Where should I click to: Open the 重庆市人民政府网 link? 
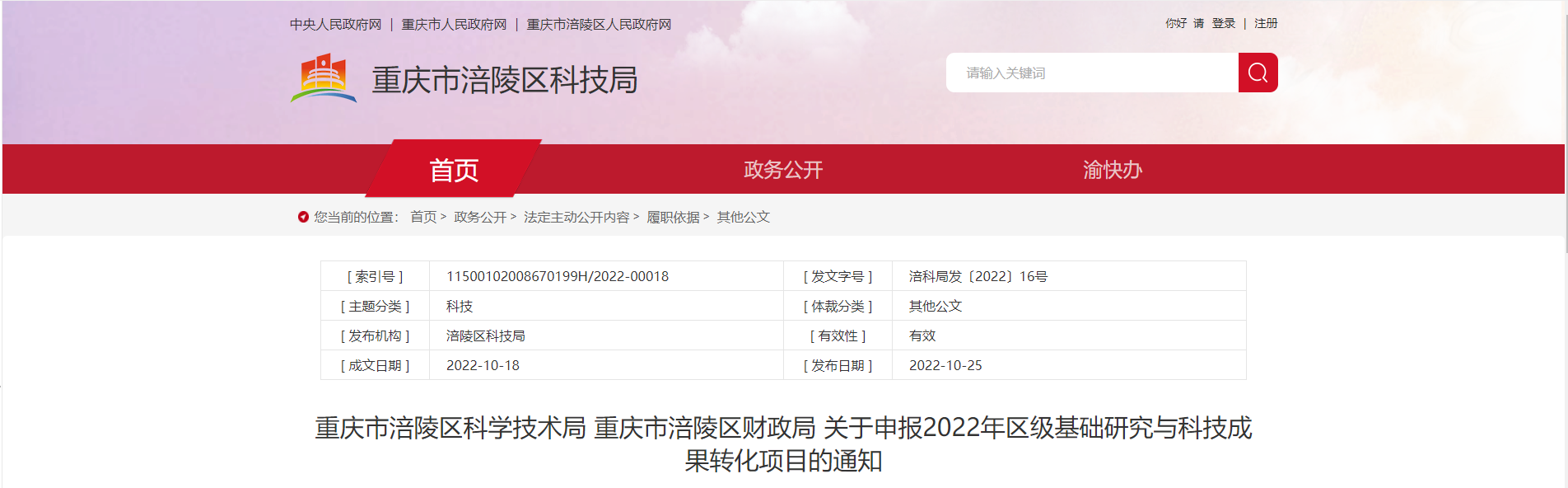pyautogui.click(x=454, y=25)
